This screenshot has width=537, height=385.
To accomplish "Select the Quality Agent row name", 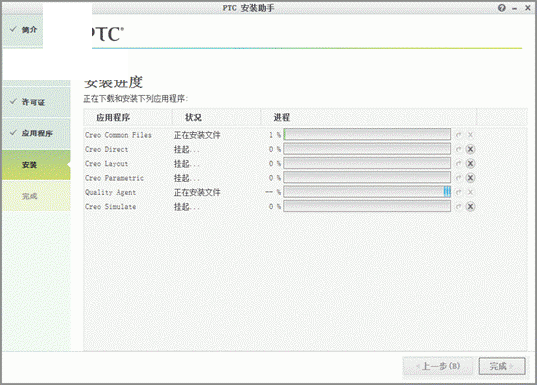I will coord(111,192).
